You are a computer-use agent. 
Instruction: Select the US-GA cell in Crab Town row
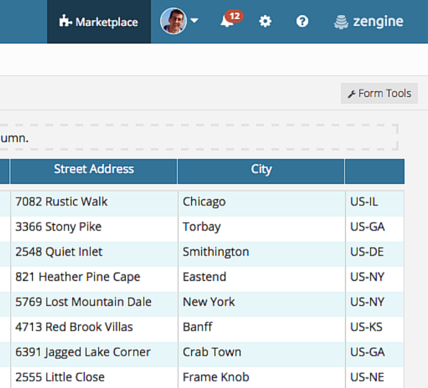[x=375, y=354]
